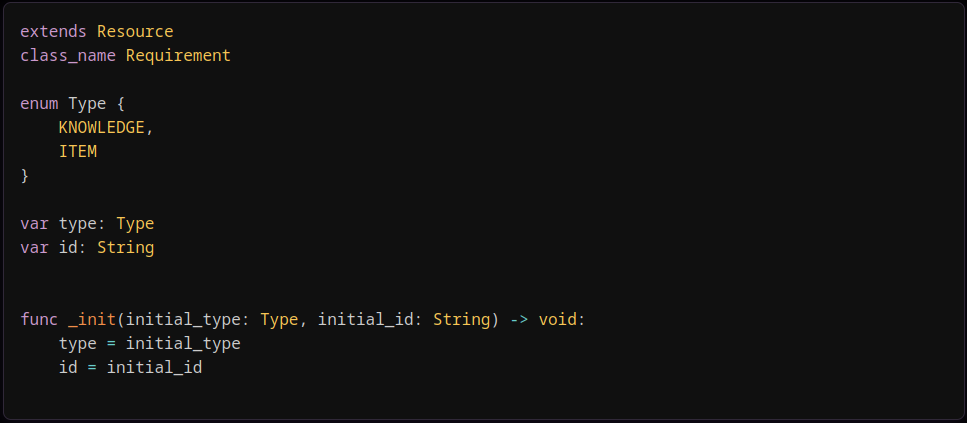Click the 'func' keyword
The height and width of the screenshot is (423, 967).
[39, 319]
